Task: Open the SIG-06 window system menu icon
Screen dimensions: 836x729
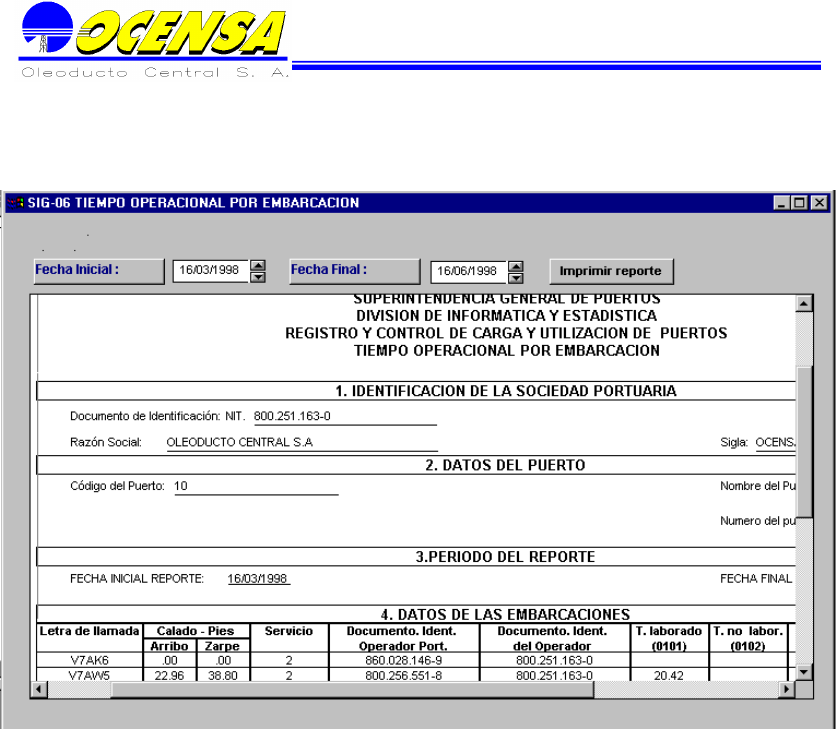Action: coord(16,203)
